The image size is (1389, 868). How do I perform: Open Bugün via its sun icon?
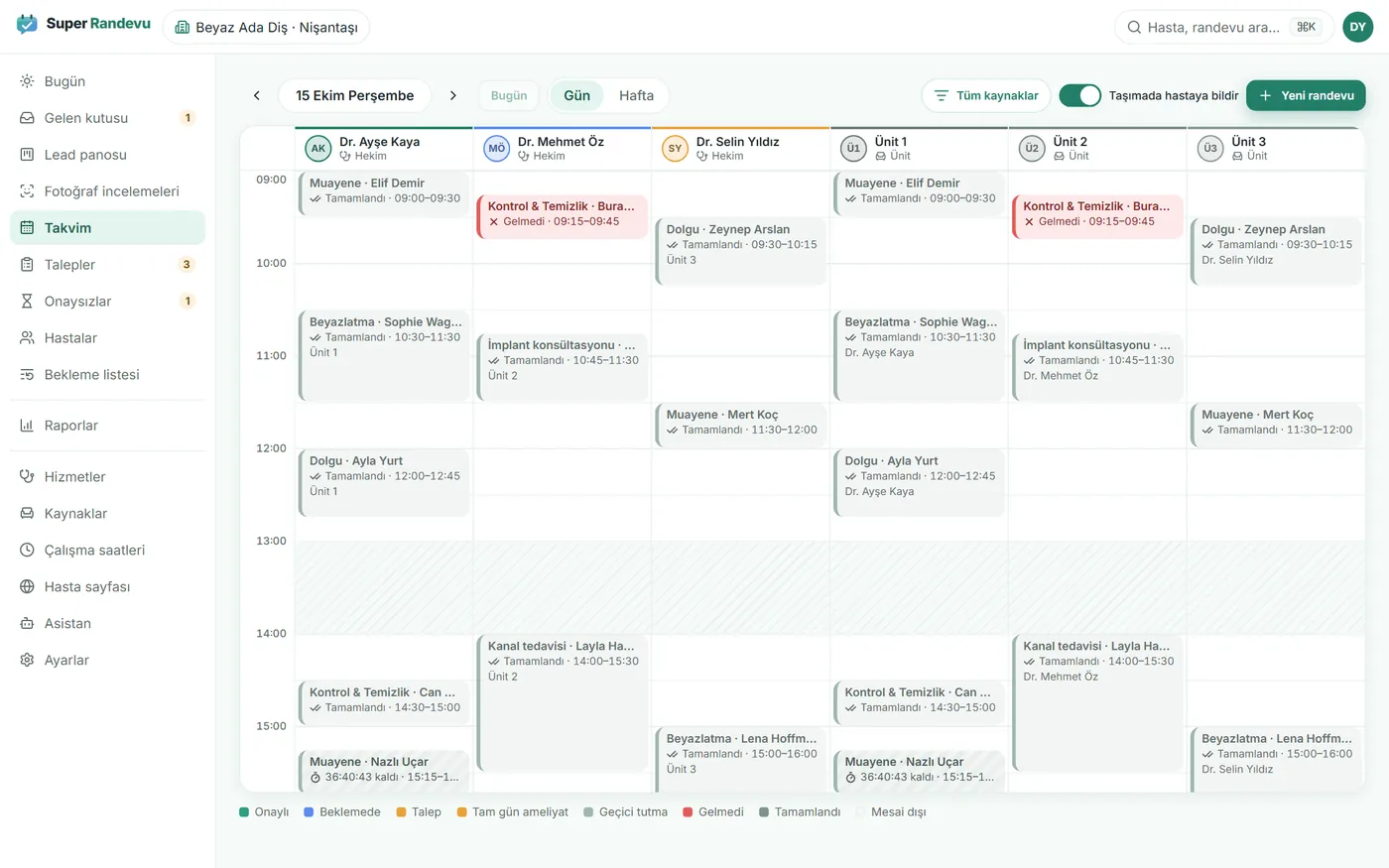tap(27, 81)
